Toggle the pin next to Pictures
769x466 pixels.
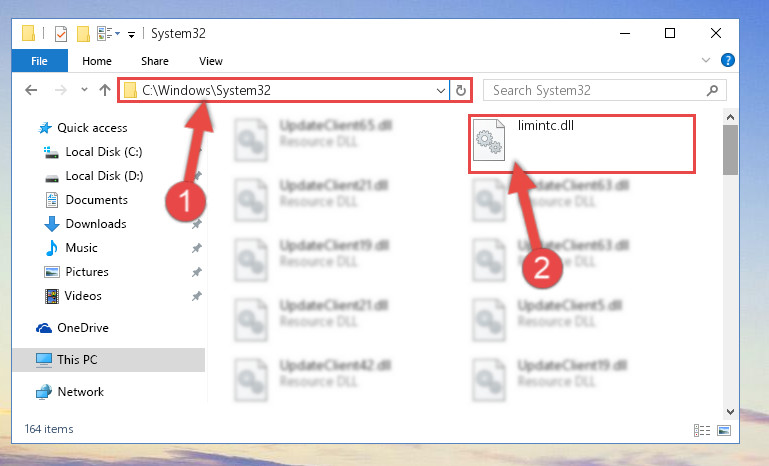(x=197, y=272)
